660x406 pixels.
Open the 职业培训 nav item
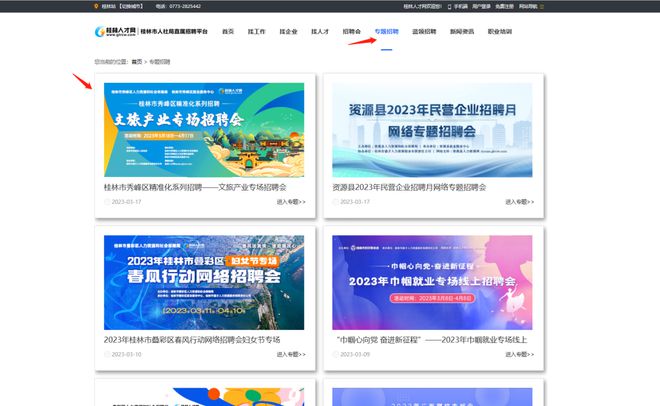500,32
